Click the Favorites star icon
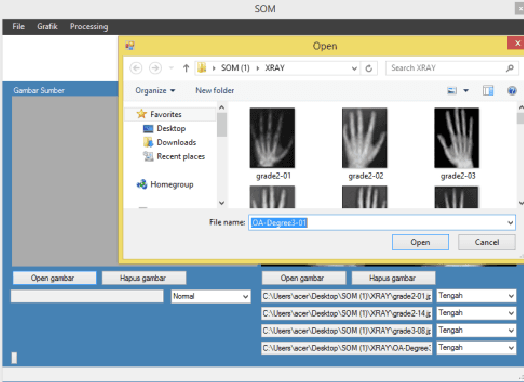The image size is (524, 382). [x=142, y=114]
